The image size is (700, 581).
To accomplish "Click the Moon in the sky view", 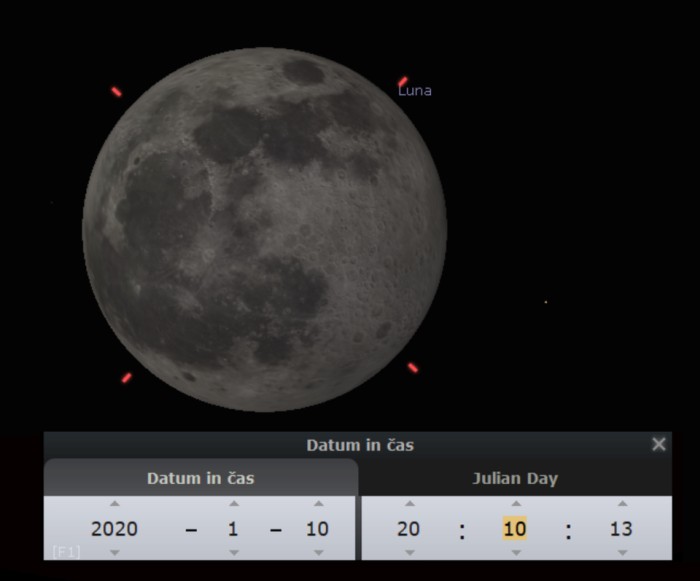I will point(264,230).
